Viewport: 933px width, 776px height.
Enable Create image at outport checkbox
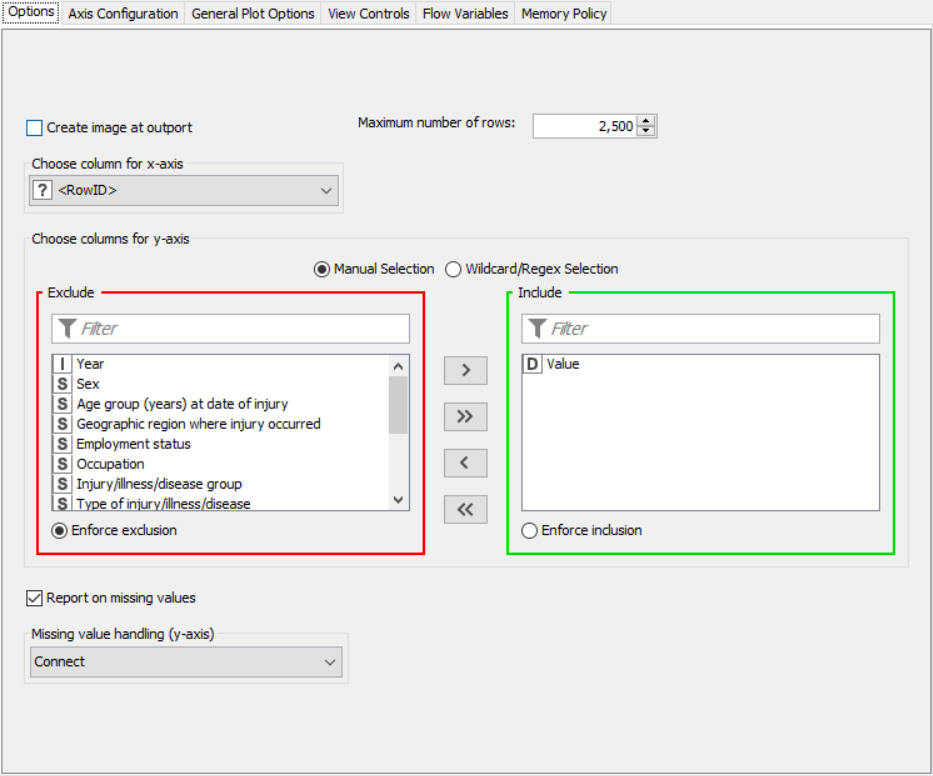click(35, 128)
